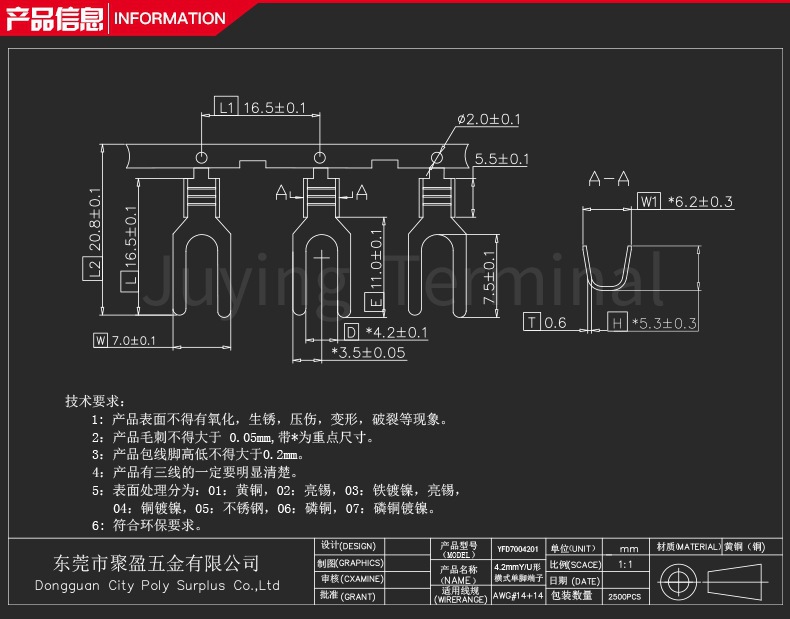Viewport: 790px width, 619px height.
Task: Click the AWG#14+14 wire range cell
Action: [518, 595]
